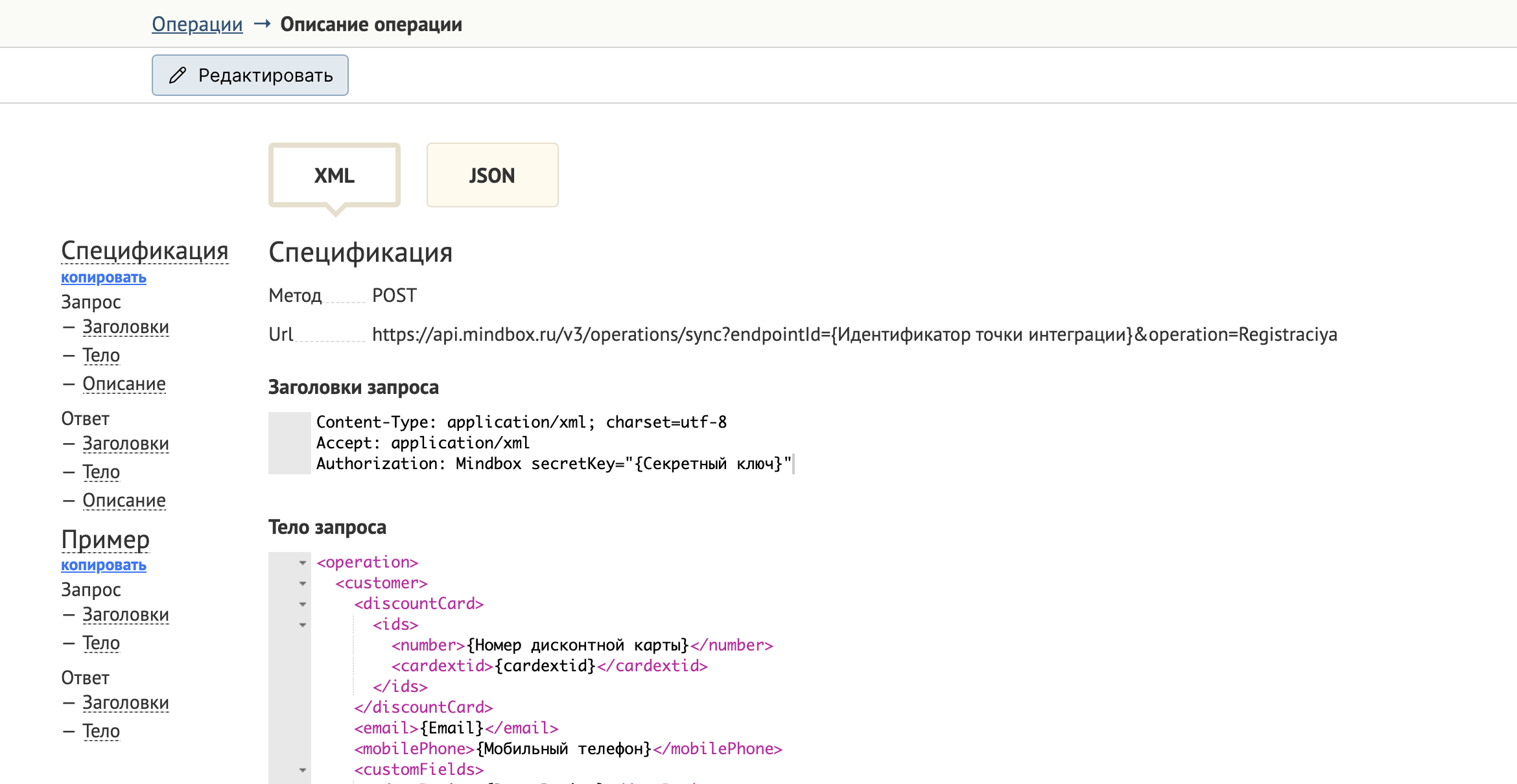Image resolution: width=1517 pixels, height=784 pixels.
Task: Jump to the Спецификация sidebar heading
Action: [145, 250]
